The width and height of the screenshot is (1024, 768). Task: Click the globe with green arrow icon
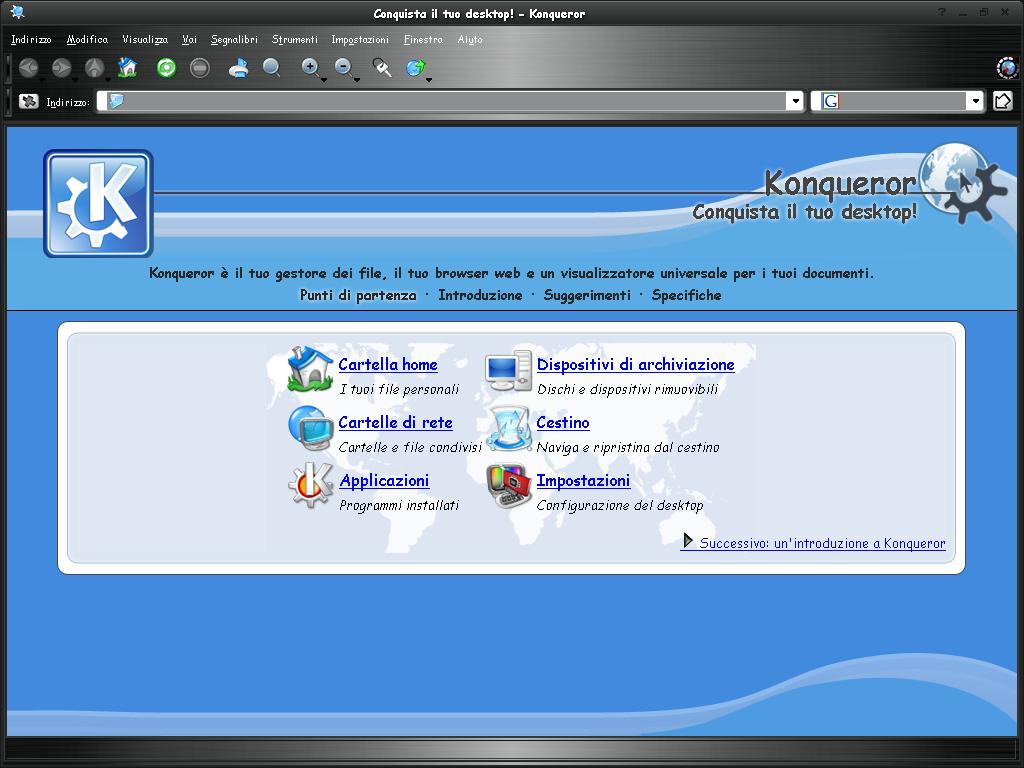[415, 67]
